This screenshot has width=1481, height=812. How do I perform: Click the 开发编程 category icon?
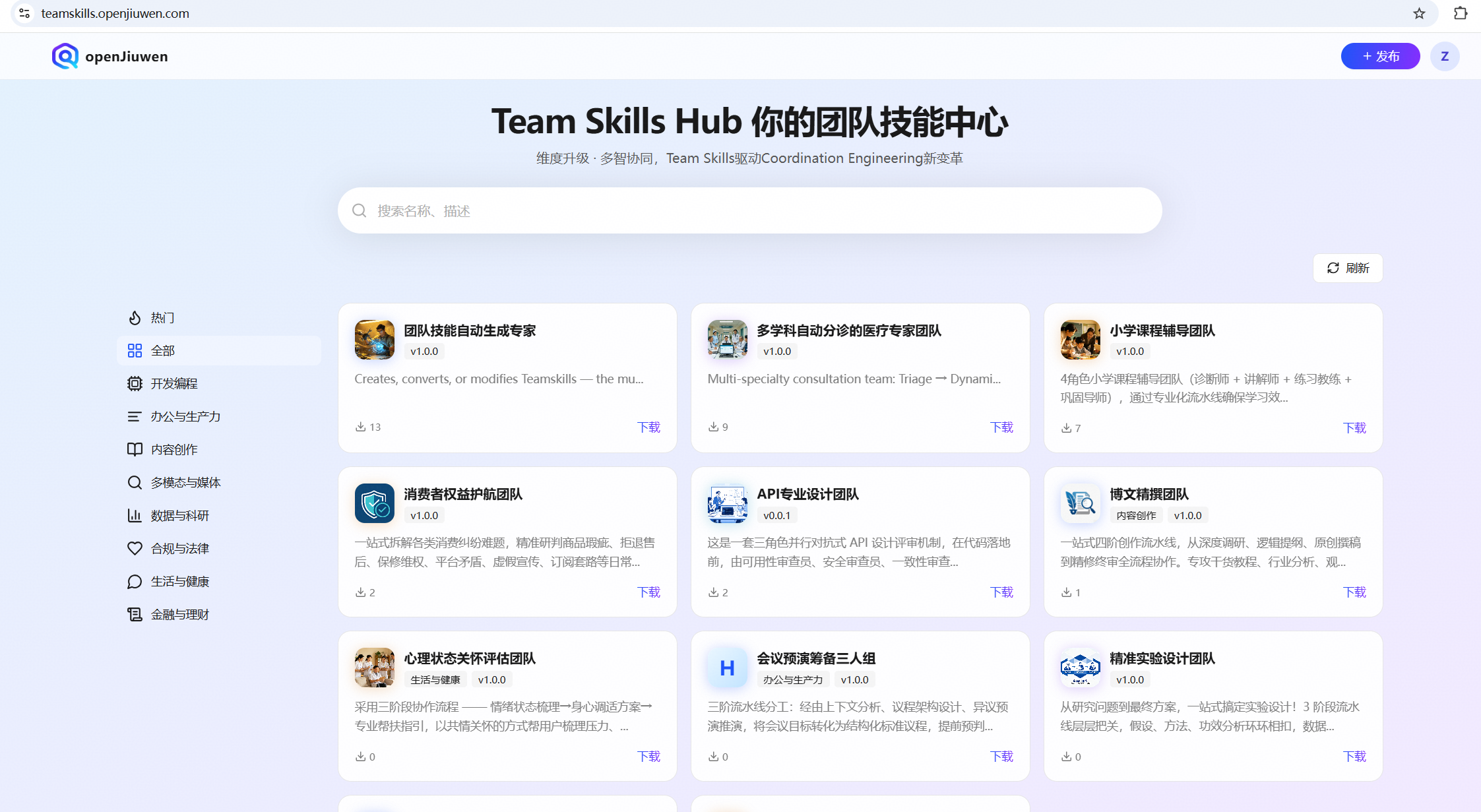pos(135,383)
